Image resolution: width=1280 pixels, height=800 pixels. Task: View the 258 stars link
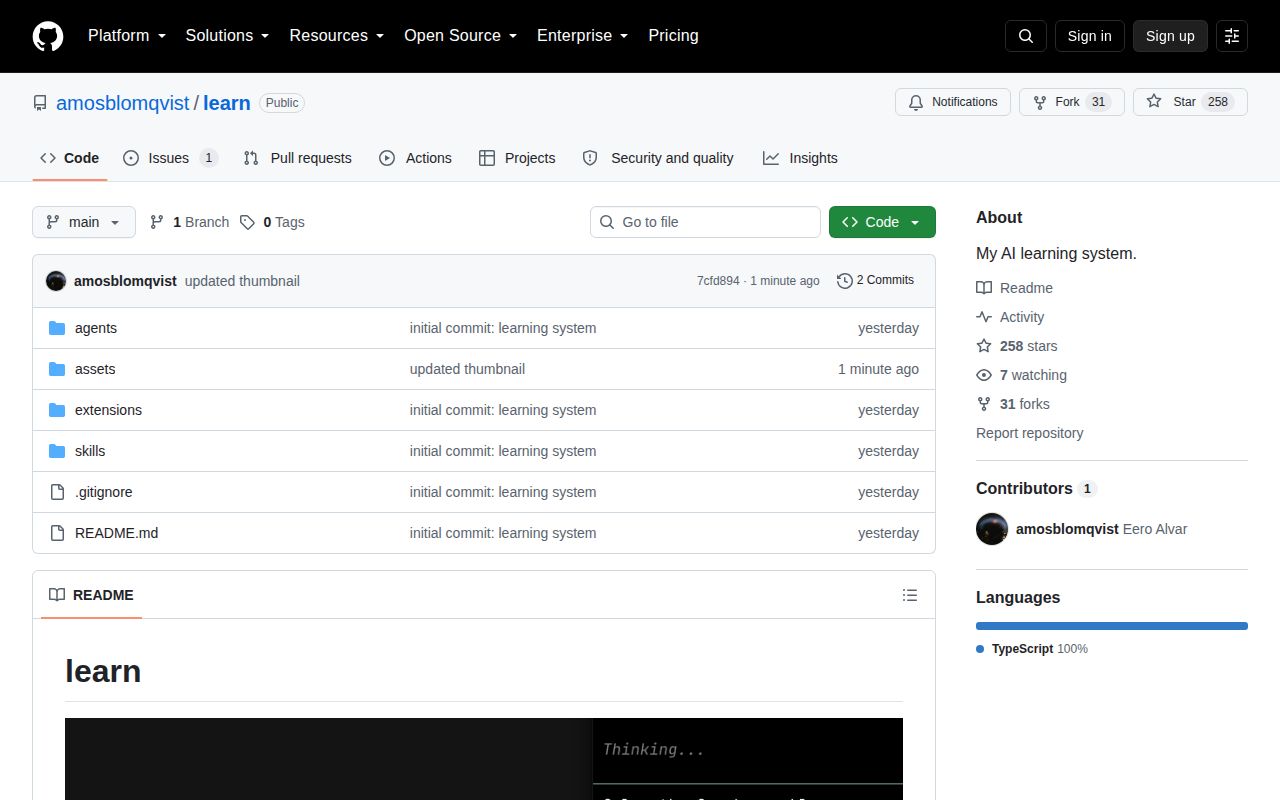pos(1016,346)
